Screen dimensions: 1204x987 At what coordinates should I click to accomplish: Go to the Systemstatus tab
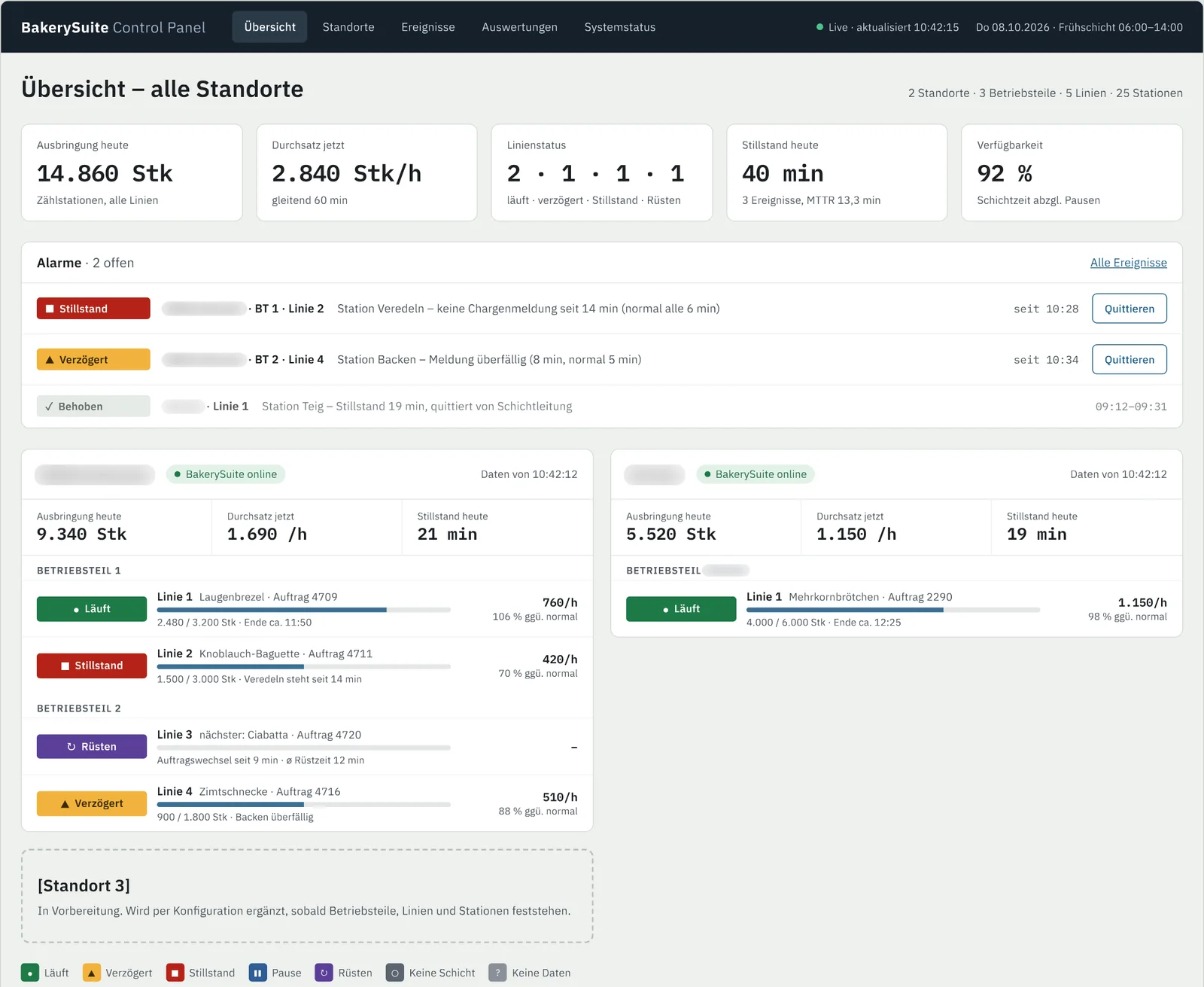(620, 27)
